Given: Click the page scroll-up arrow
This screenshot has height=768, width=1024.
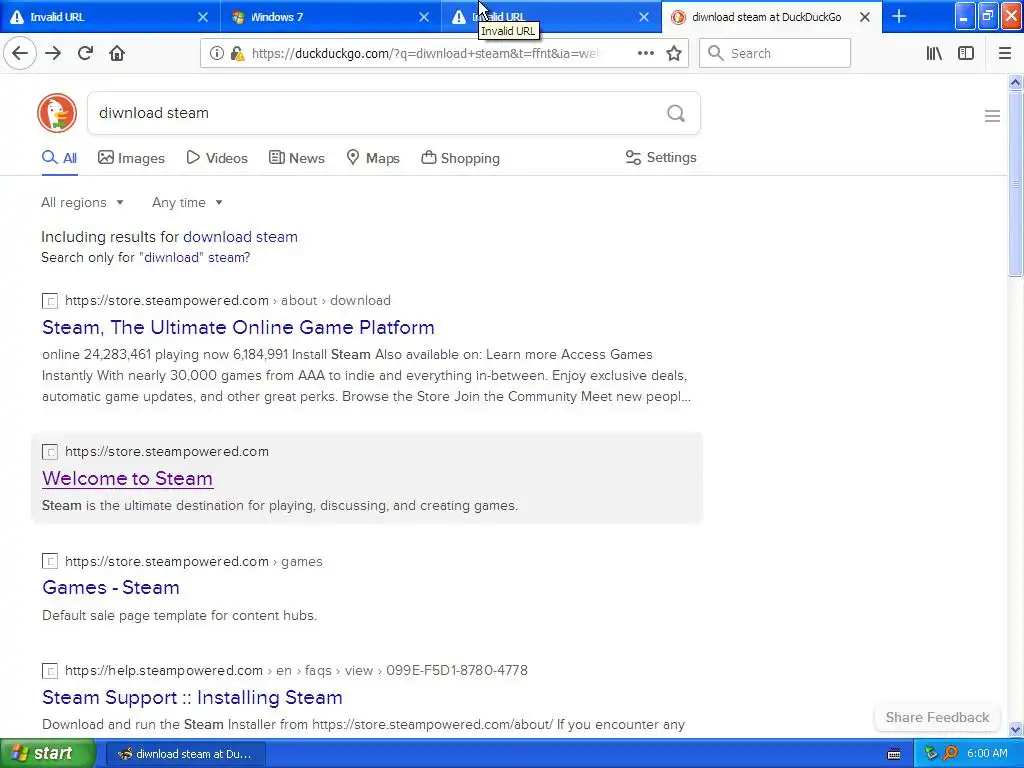Looking at the screenshot, I should [1016, 82].
